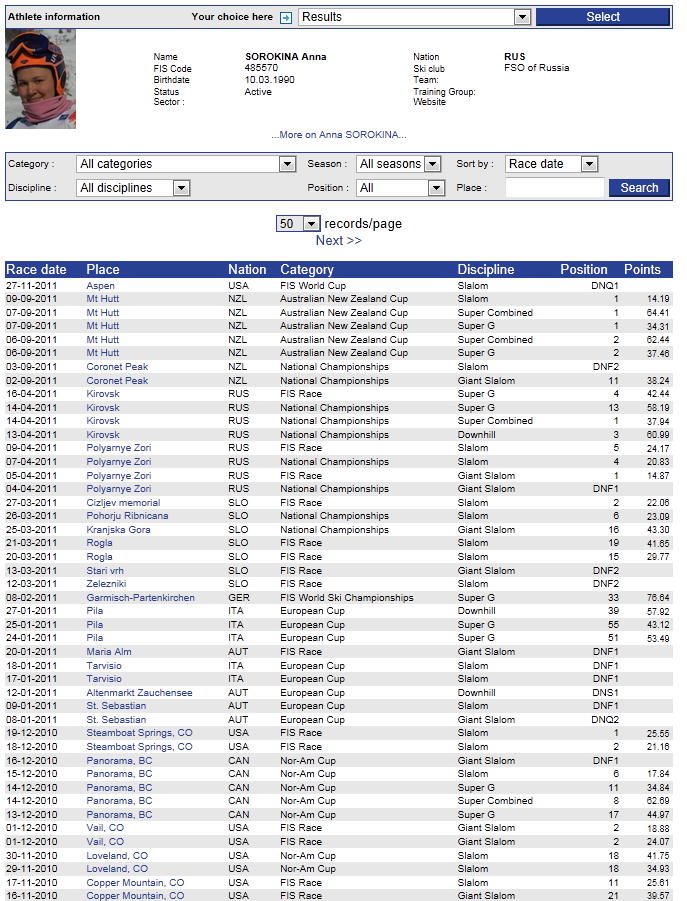687x901 pixels.
Task: Open the Results dropdown at the top
Action: (x=414, y=17)
